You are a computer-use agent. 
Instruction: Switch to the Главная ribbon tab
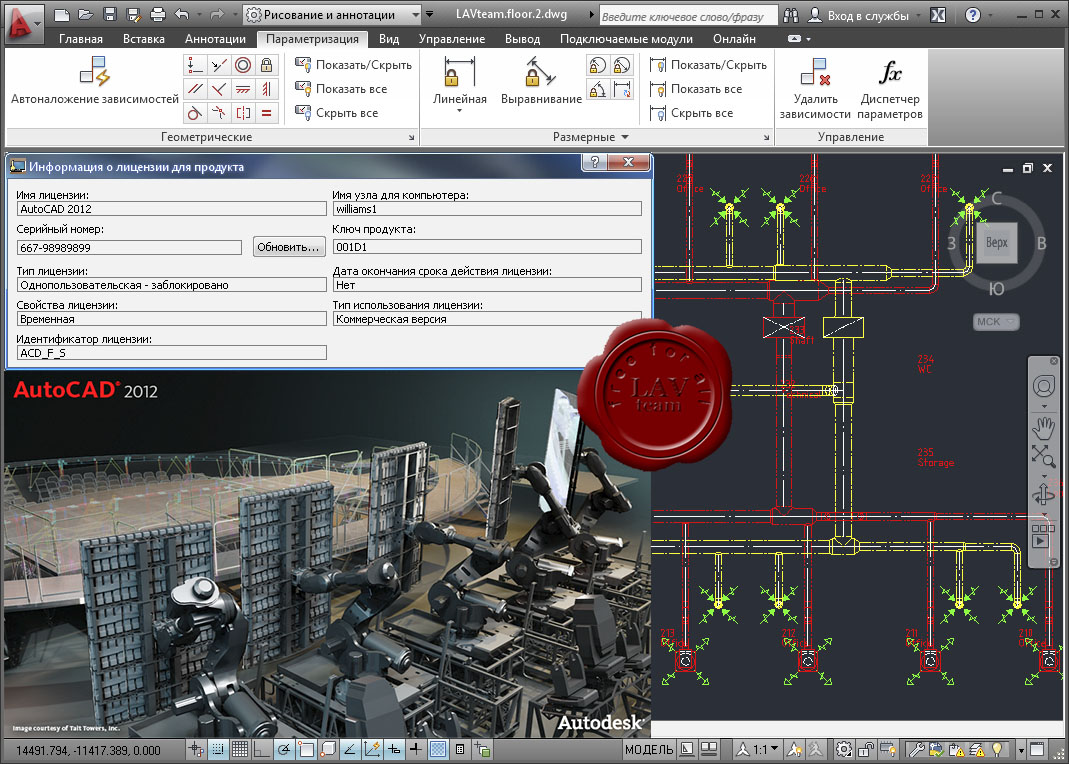(80, 39)
